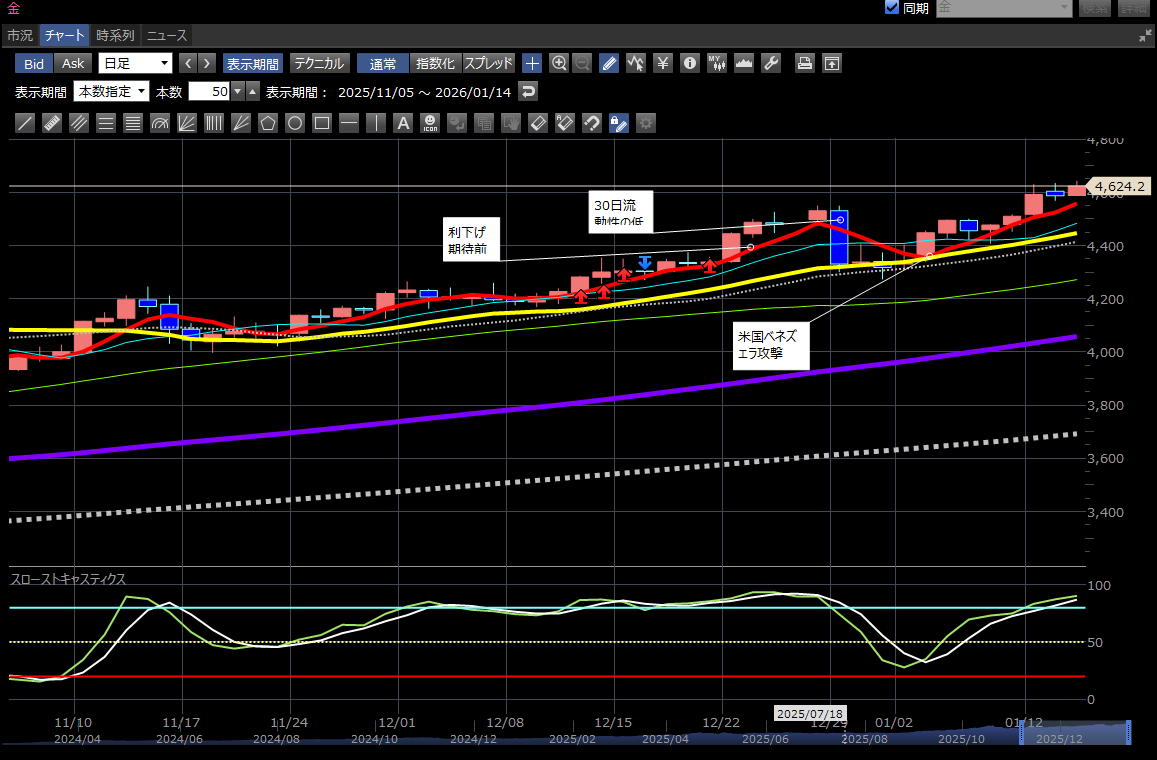
Task: Select the trend line drawing tool
Action: [26, 123]
